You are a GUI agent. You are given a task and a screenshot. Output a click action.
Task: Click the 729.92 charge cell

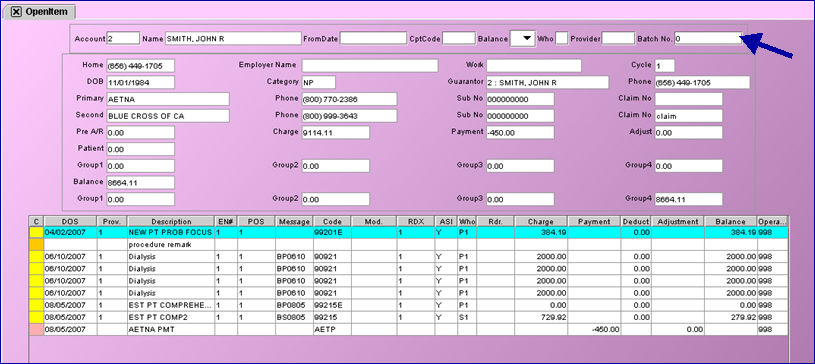pos(541,317)
